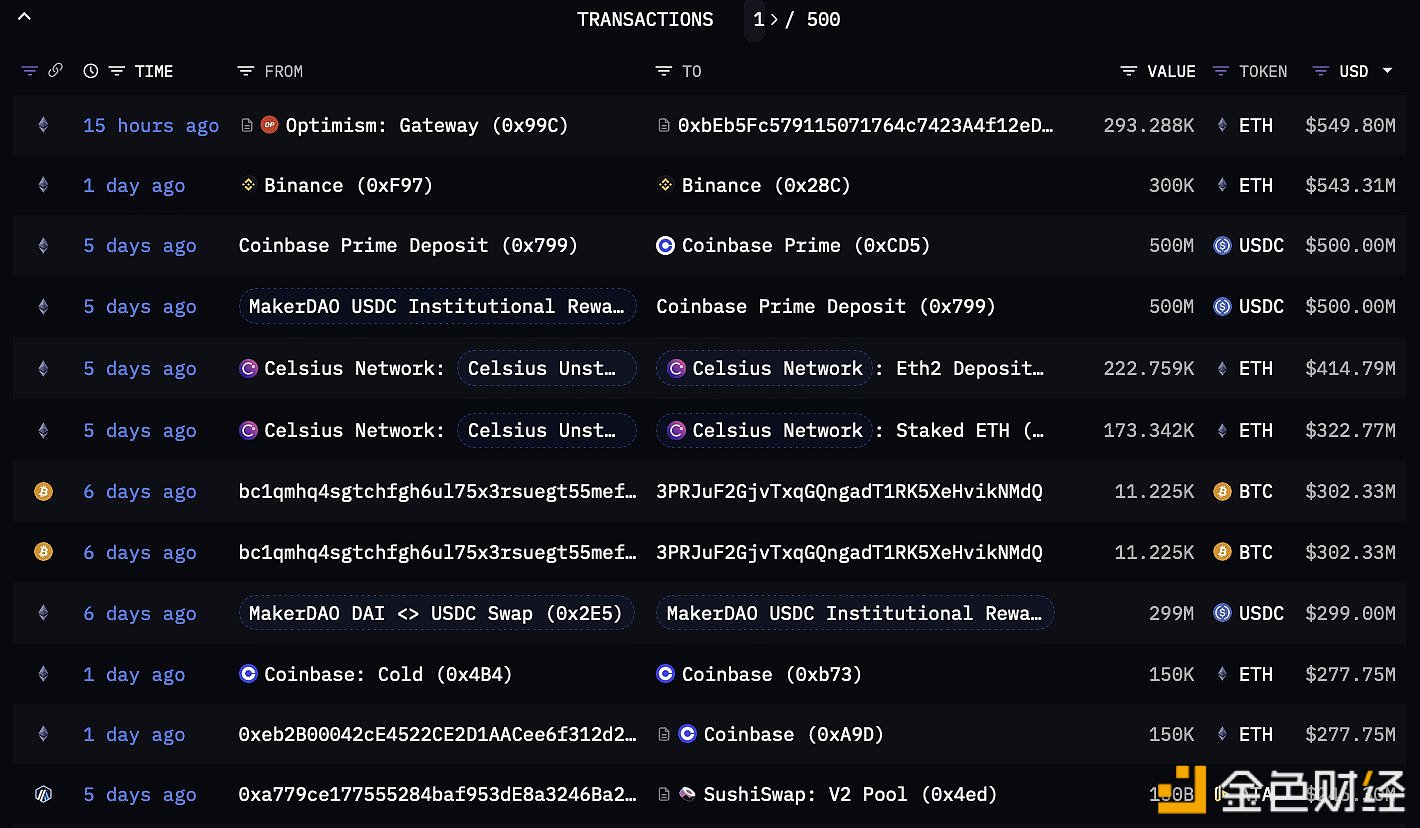Open the Optimism: Gateway (0x99C) entity
The height and width of the screenshot is (828, 1420).
427,125
